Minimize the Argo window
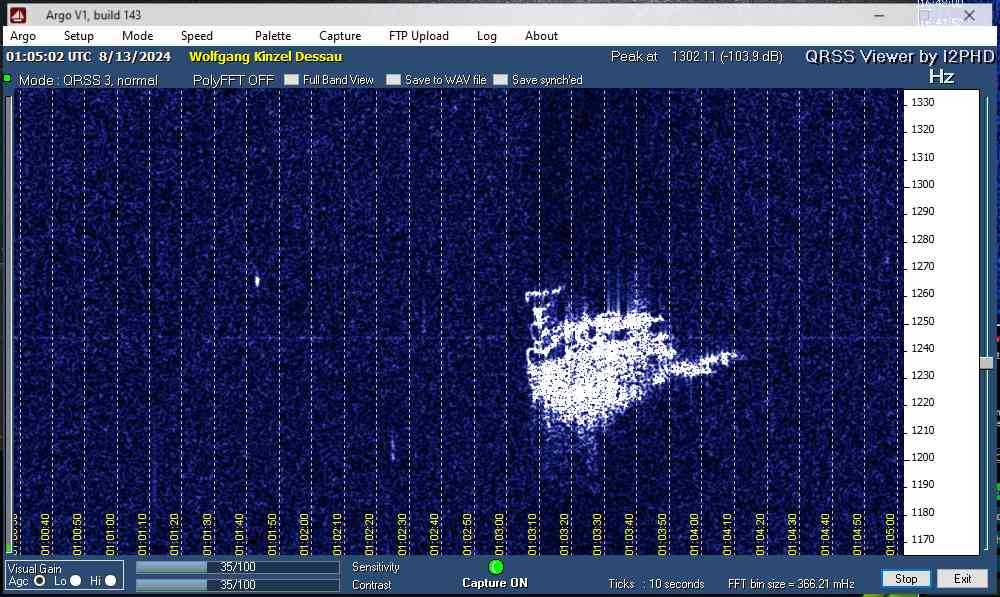Viewport: 1000px width, 597px height. tap(879, 15)
